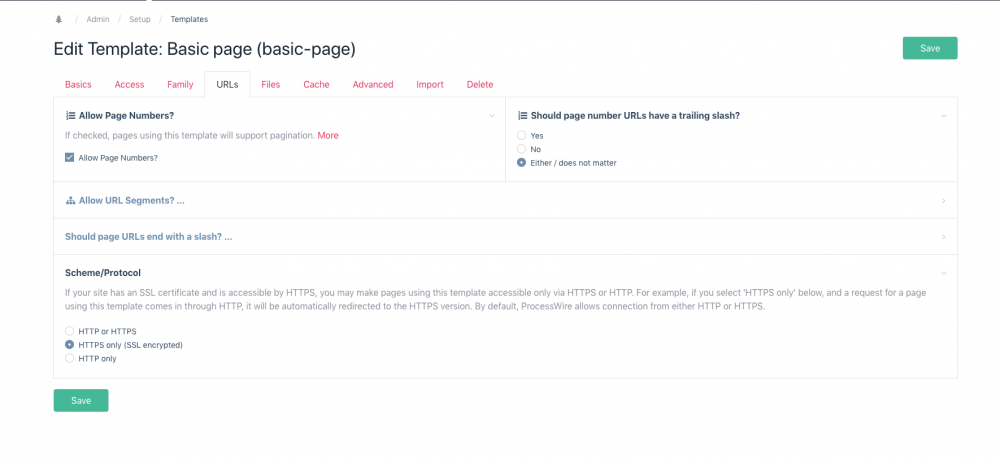1000x457 pixels.
Task: Select No for page number trailing slash
Action: (x=521, y=149)
